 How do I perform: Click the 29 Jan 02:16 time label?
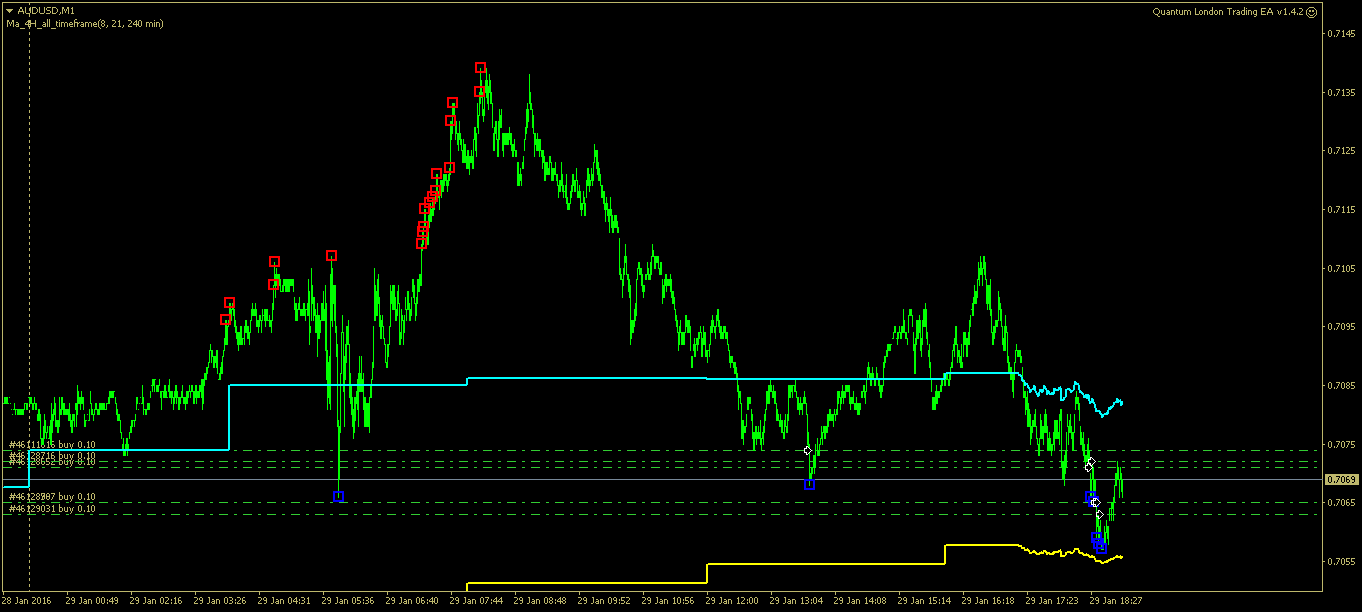[x=156, y=601]
